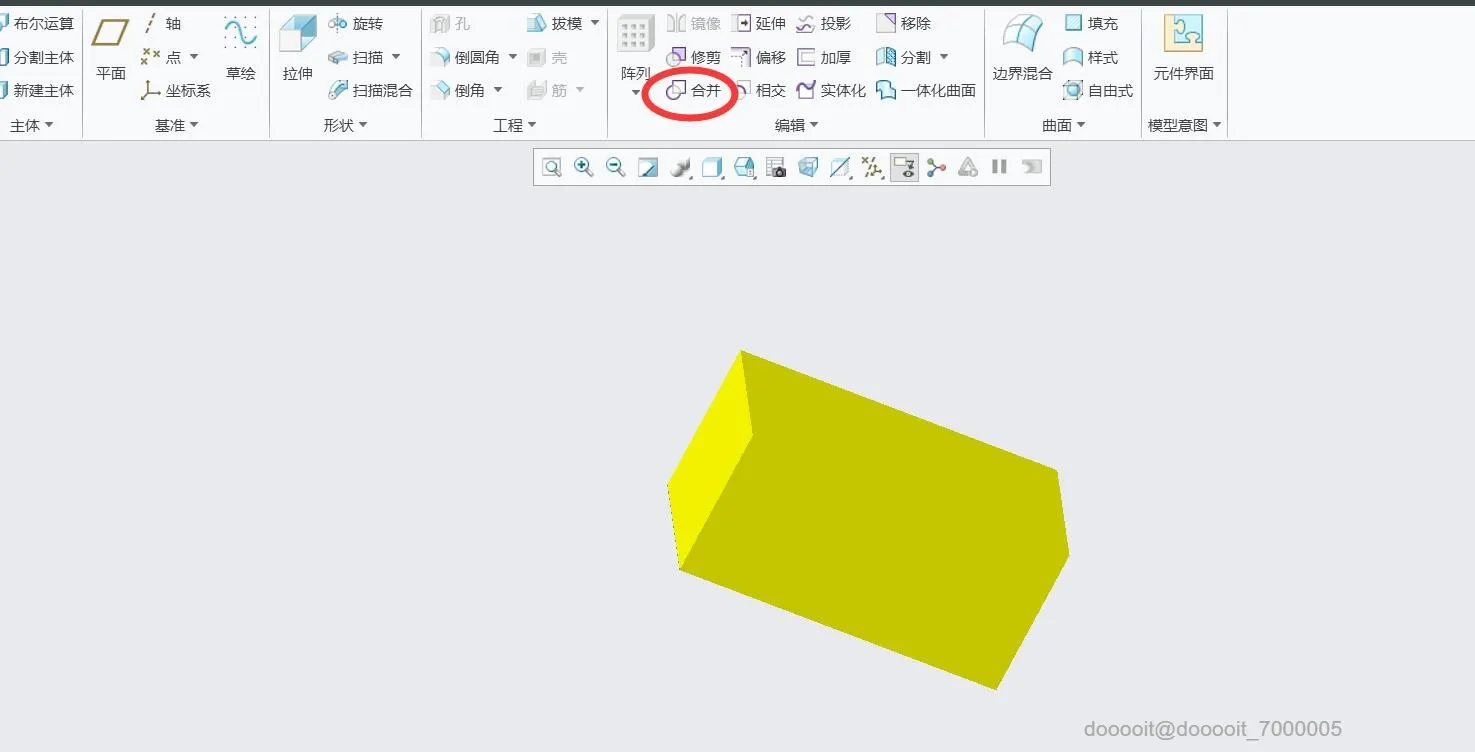Click the 偏移 Offset tool
This screenshot has width=1475, height=752.
point(759,57)
